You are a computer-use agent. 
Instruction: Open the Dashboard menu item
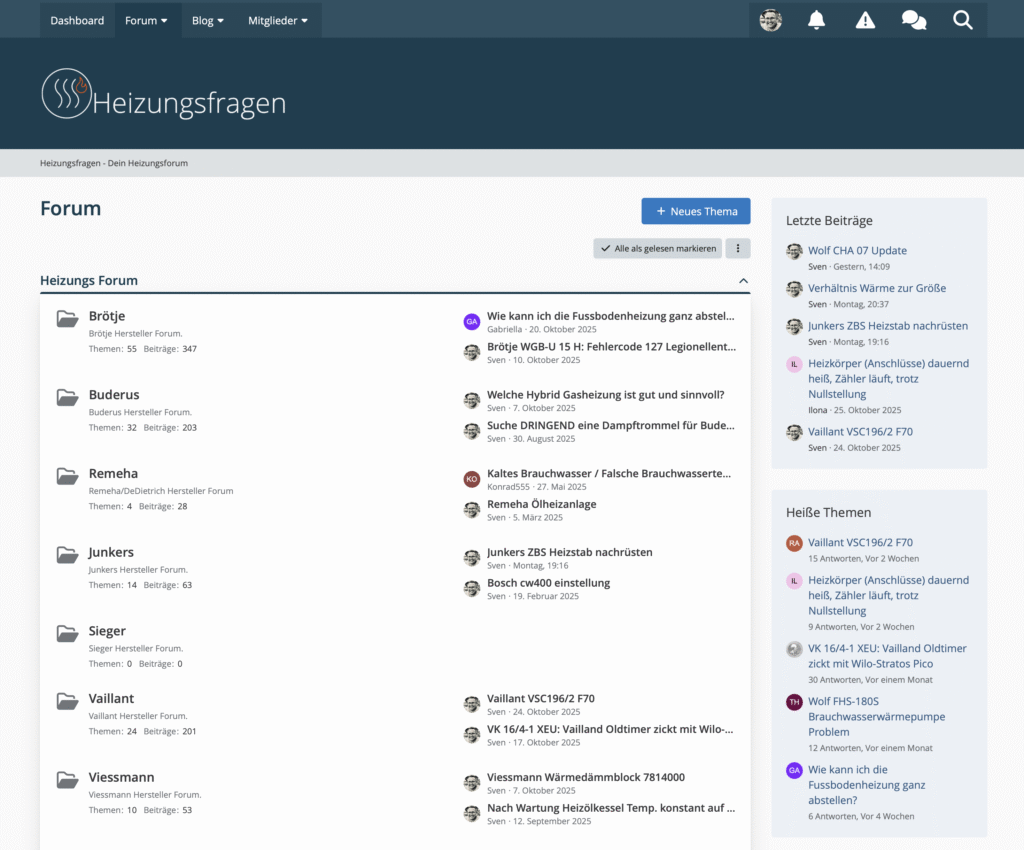coord(77,20)
